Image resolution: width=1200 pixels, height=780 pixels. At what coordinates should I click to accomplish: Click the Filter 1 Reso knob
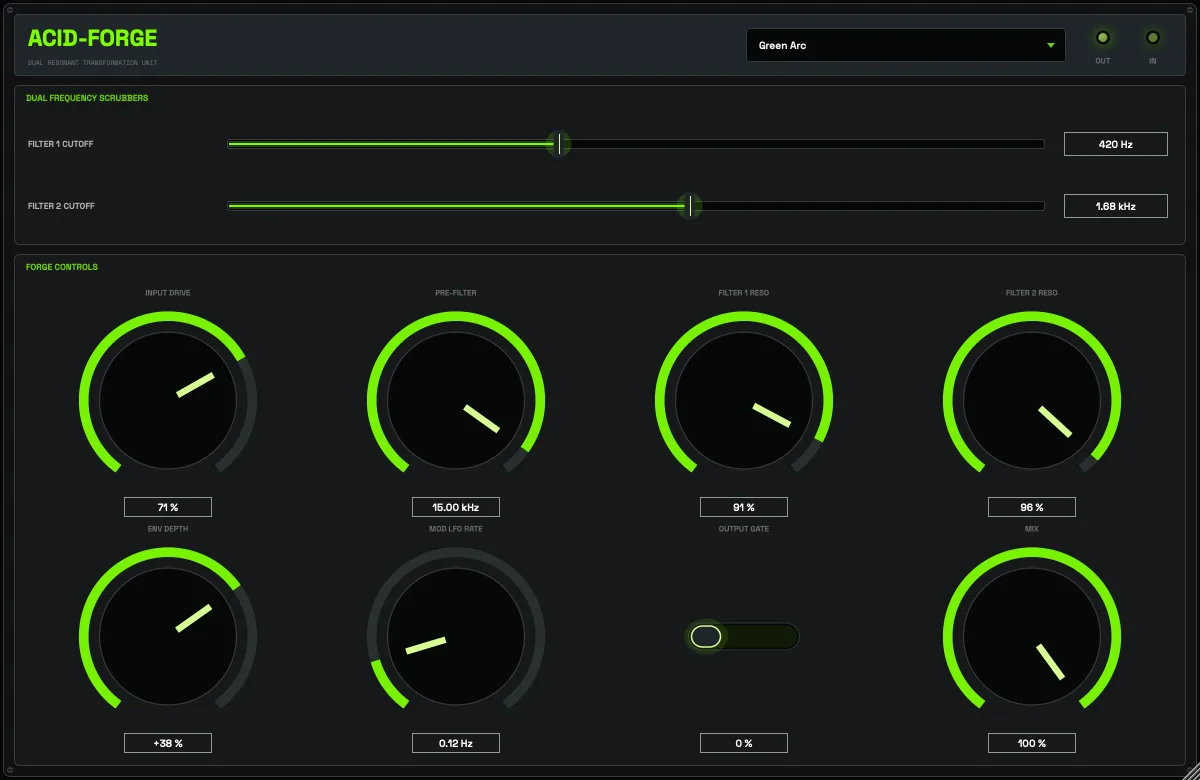(x=744, y=400)
